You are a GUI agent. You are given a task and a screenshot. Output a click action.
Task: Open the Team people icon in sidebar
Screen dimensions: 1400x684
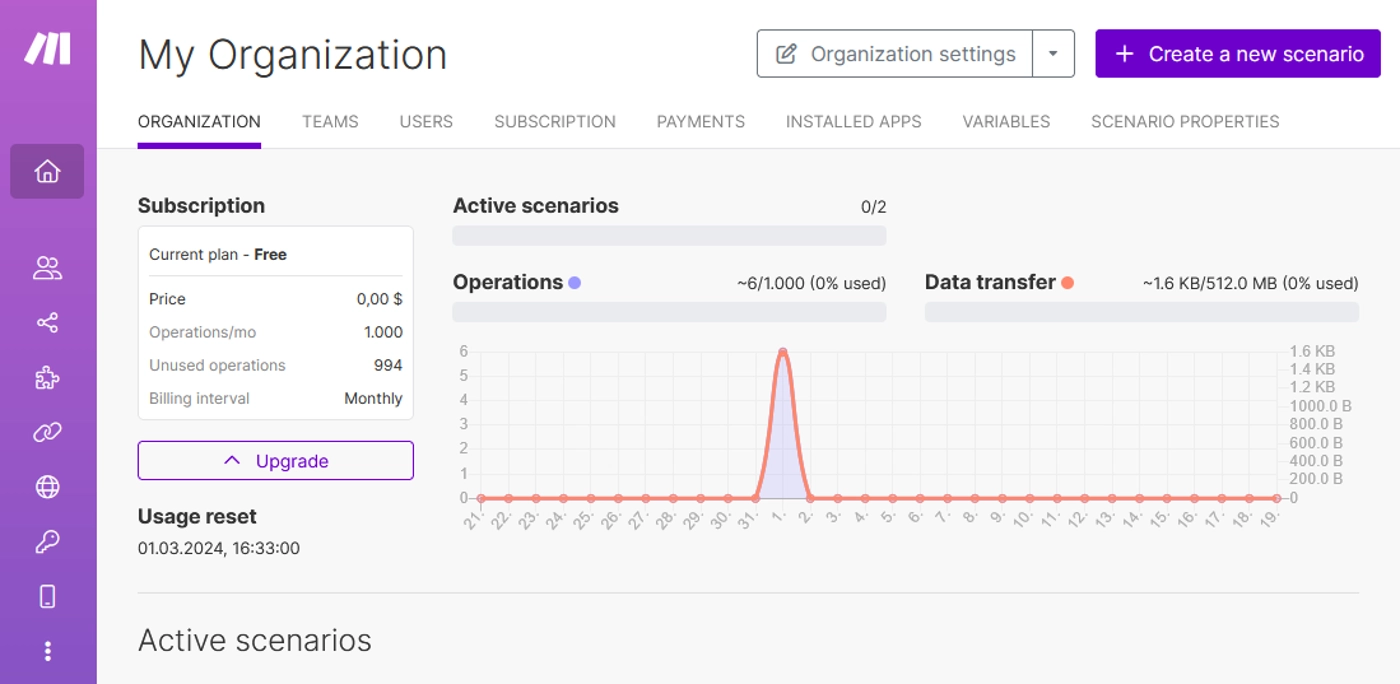point(47,268)
